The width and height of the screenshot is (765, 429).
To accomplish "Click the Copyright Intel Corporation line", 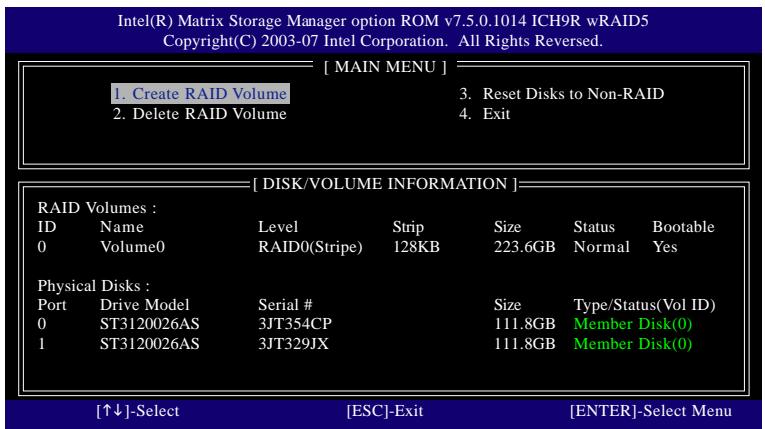I will pyautogui.click(x=383, y=41).
